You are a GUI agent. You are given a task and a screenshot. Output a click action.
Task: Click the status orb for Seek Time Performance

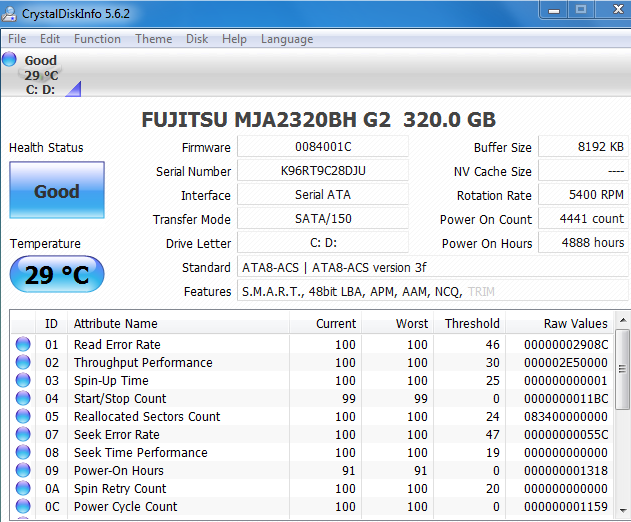[23, 452]
